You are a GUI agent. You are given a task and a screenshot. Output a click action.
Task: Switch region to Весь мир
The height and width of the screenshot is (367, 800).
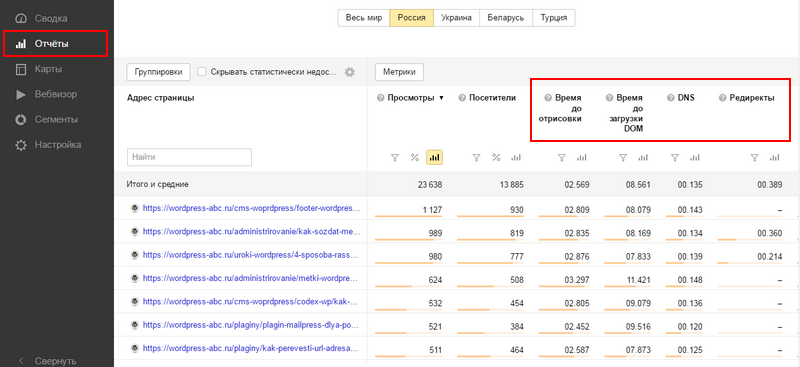pos(364,17)
